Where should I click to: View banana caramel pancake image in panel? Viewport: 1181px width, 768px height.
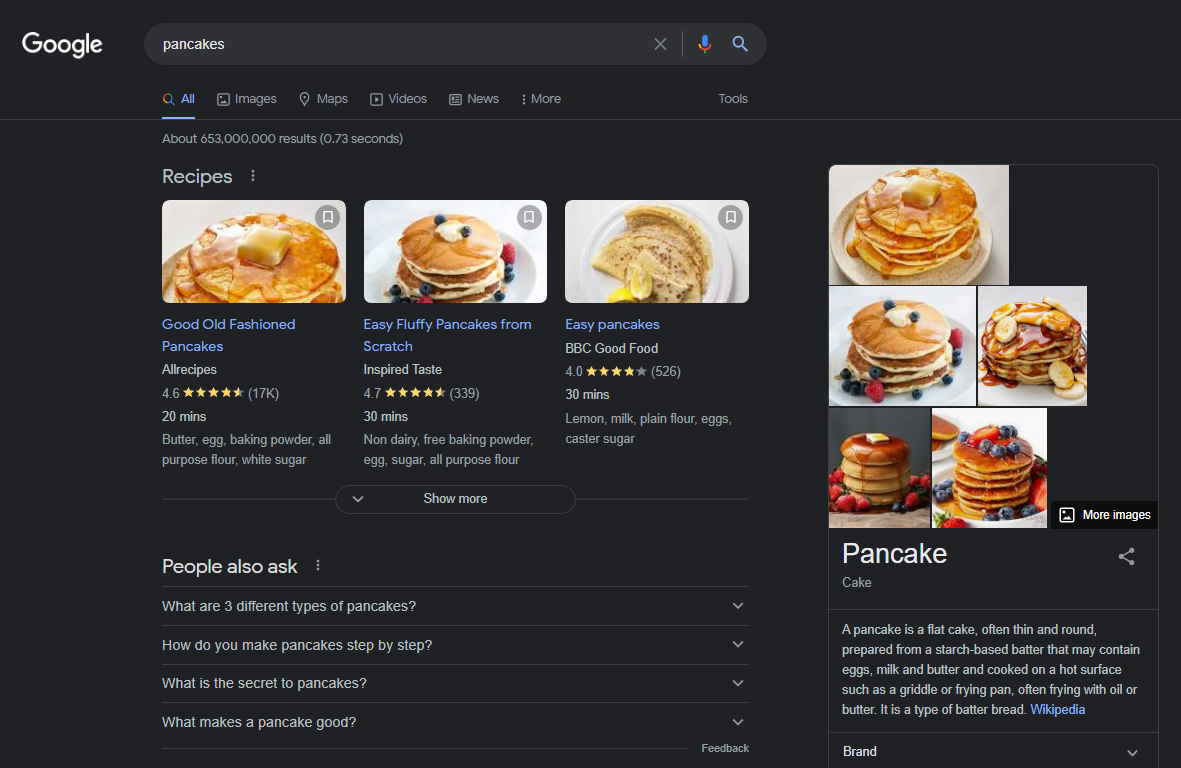click(x=1032, y=346)
